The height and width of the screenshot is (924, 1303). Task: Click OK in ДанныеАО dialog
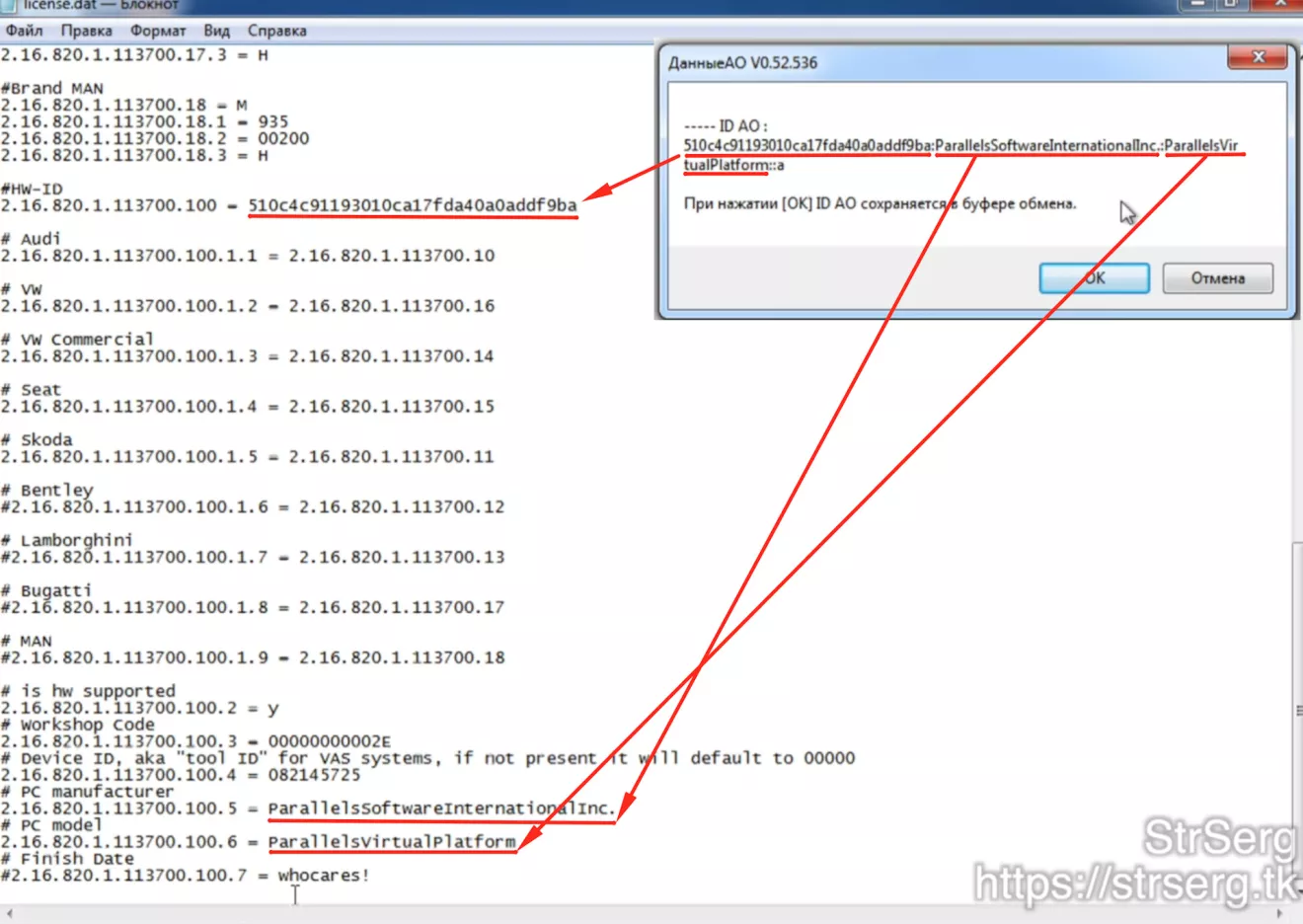click(1094, 278)
